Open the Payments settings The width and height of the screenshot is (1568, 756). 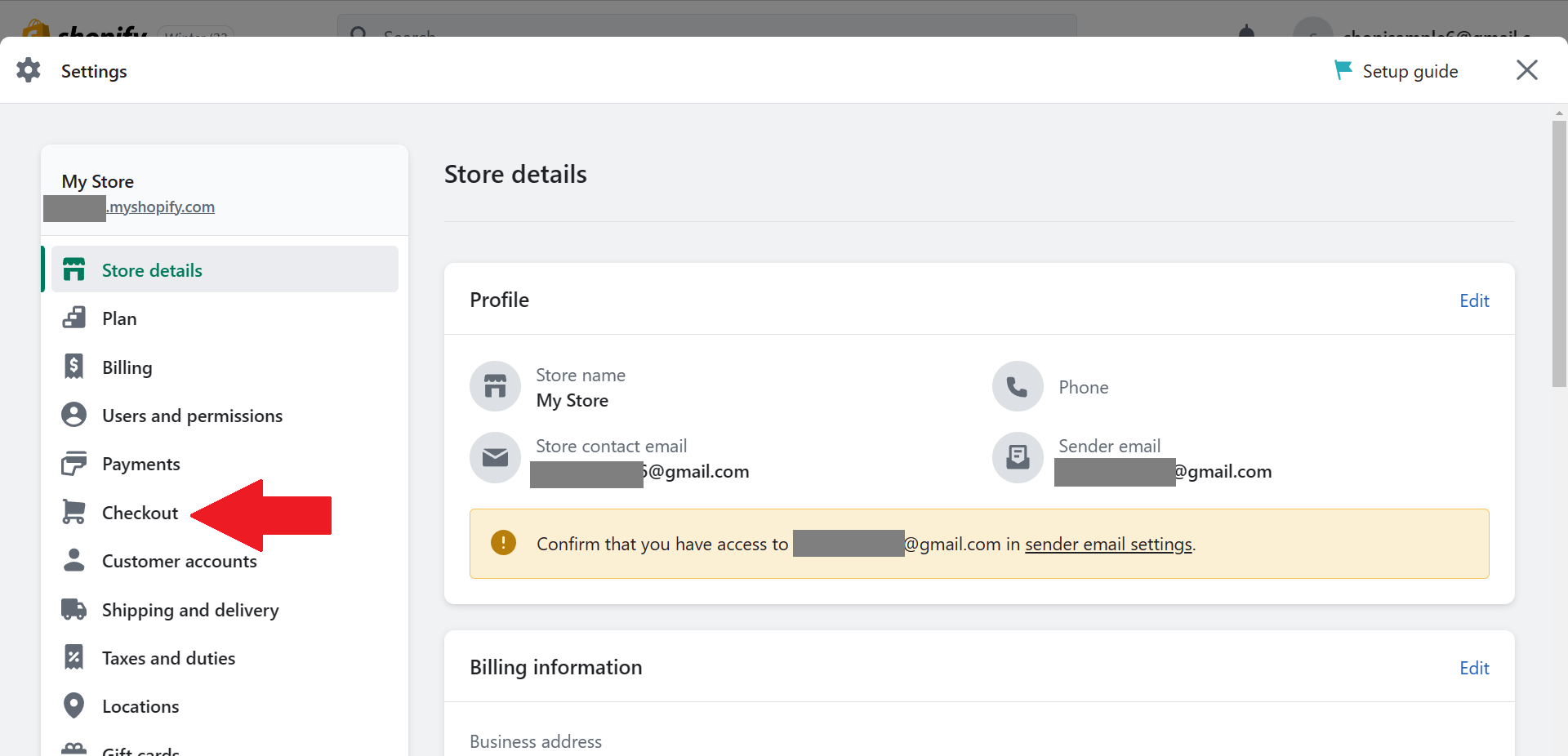click(x=225, y=464)
